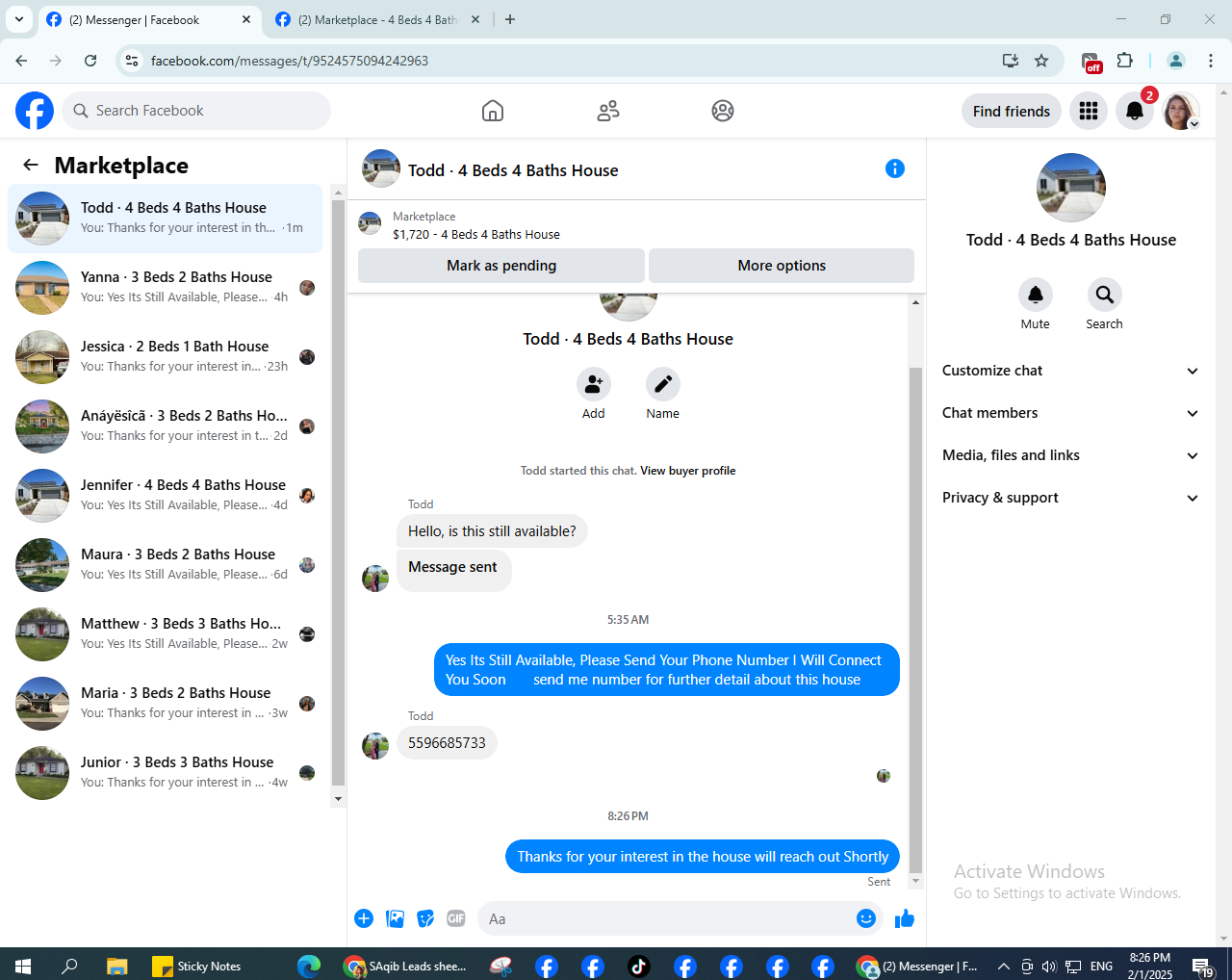Open the Windows notification center

1202,967
